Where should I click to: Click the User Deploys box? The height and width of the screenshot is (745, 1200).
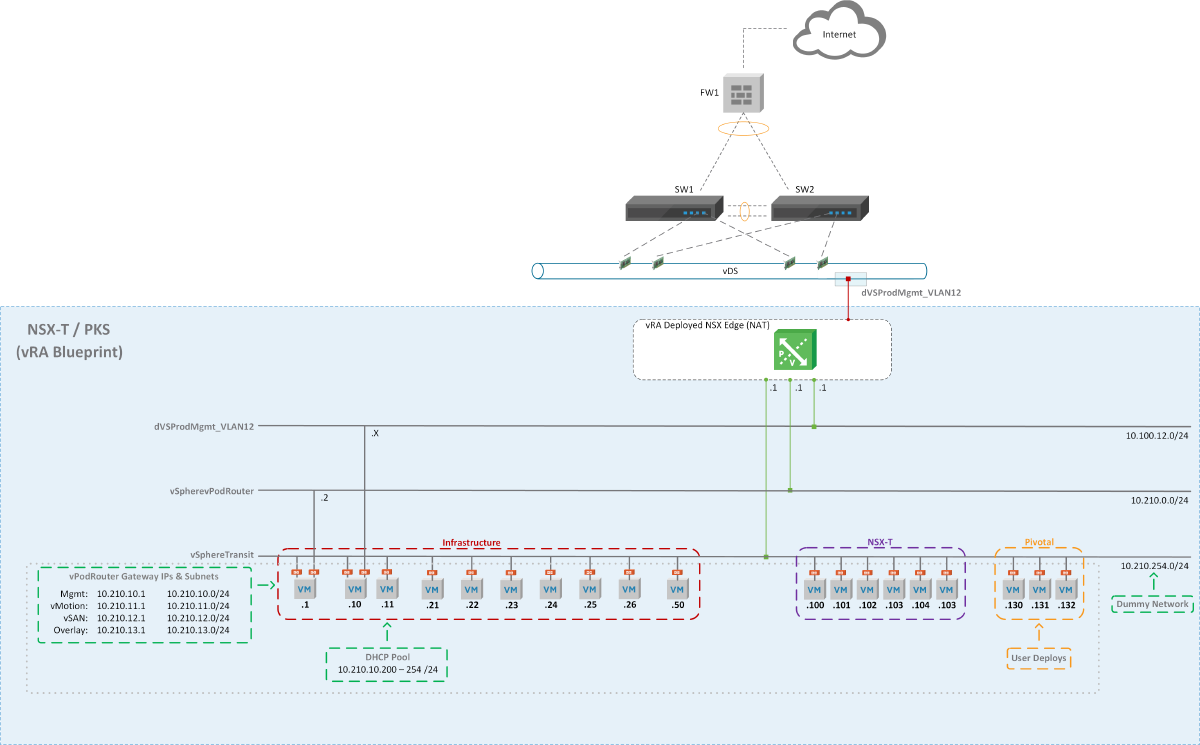(x=1038, y=658)
